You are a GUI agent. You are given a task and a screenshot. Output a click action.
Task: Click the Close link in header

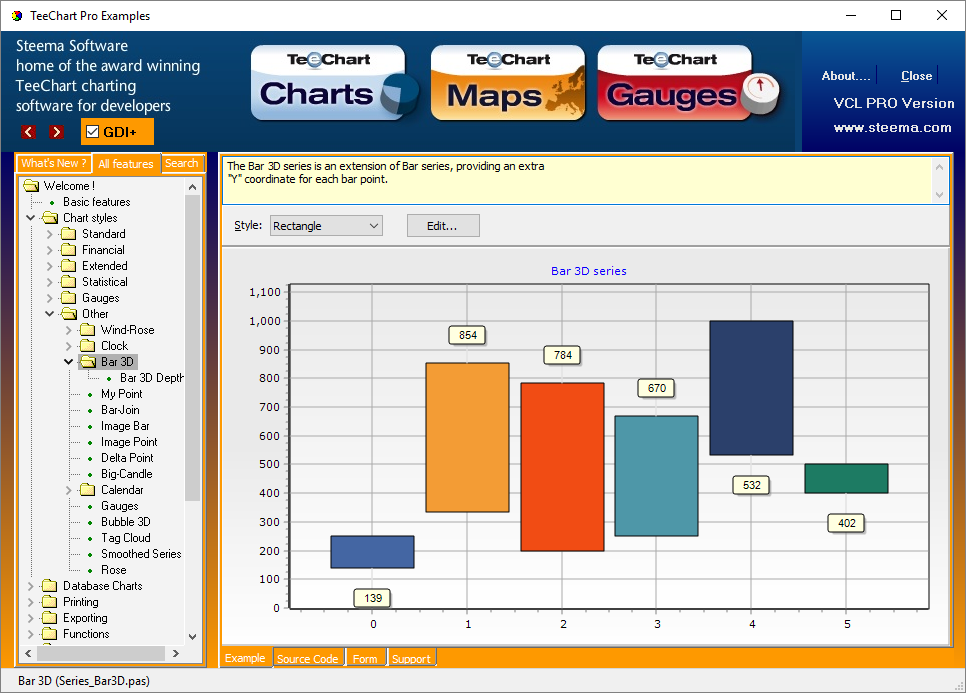coord(916,76)
